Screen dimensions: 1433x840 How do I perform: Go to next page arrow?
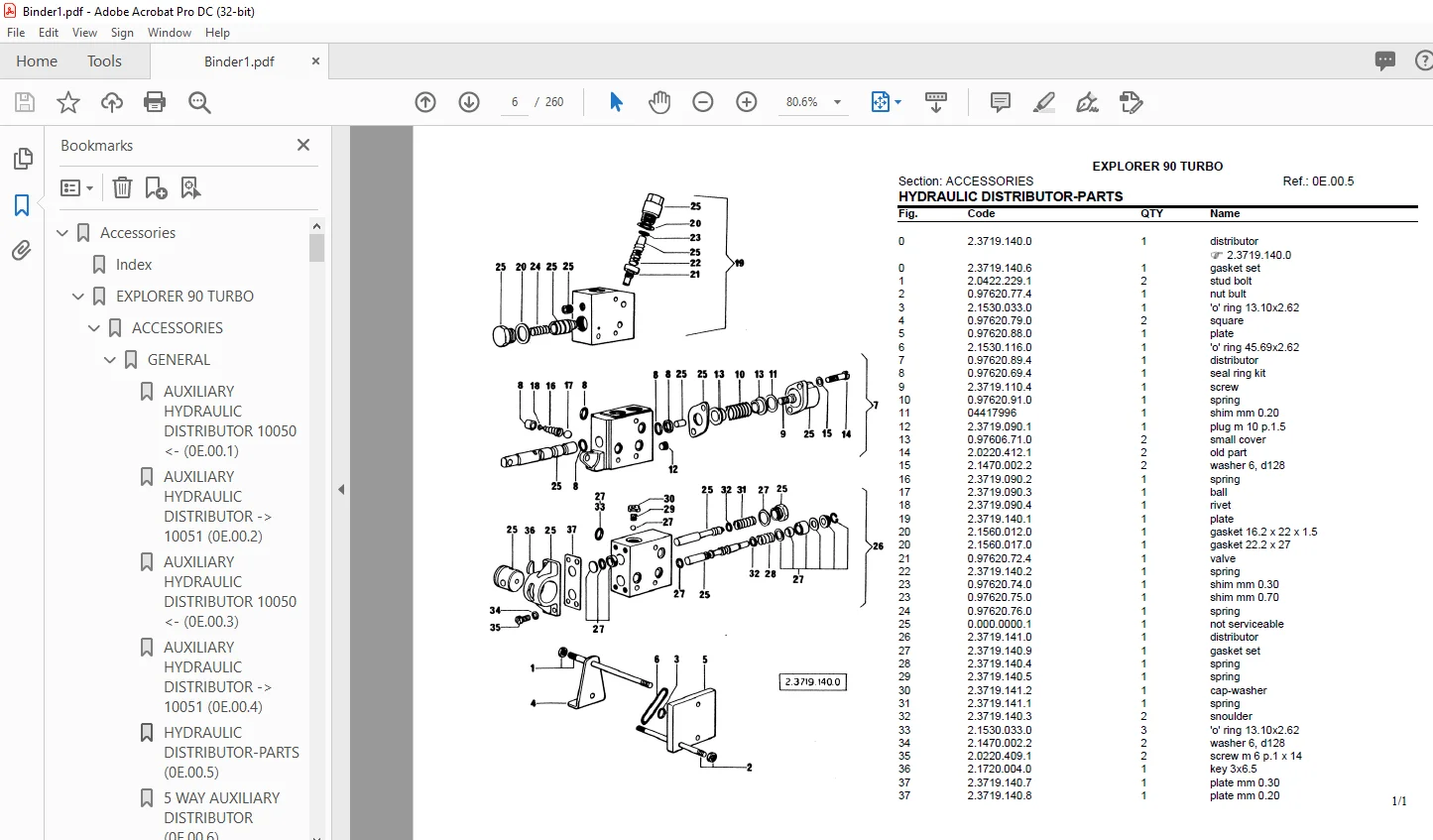pos(469,102)
